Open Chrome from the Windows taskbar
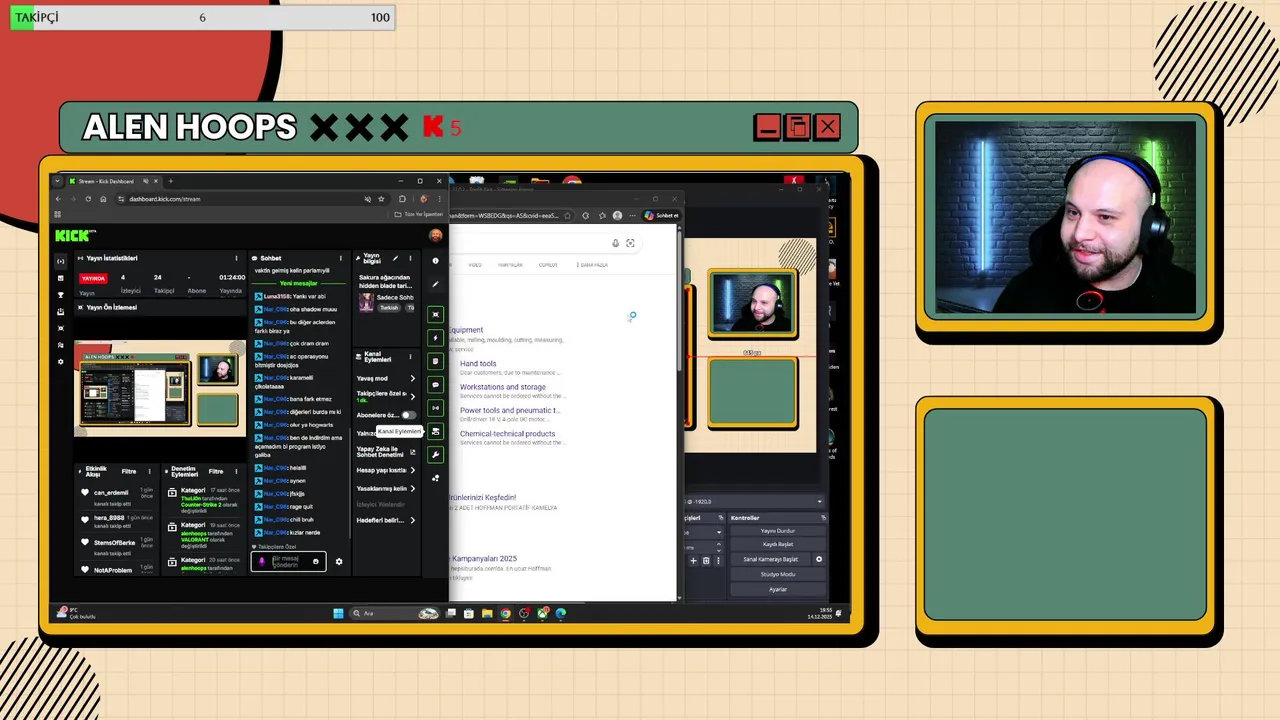Screen dimensions: 1280x720 click(505, 613)
